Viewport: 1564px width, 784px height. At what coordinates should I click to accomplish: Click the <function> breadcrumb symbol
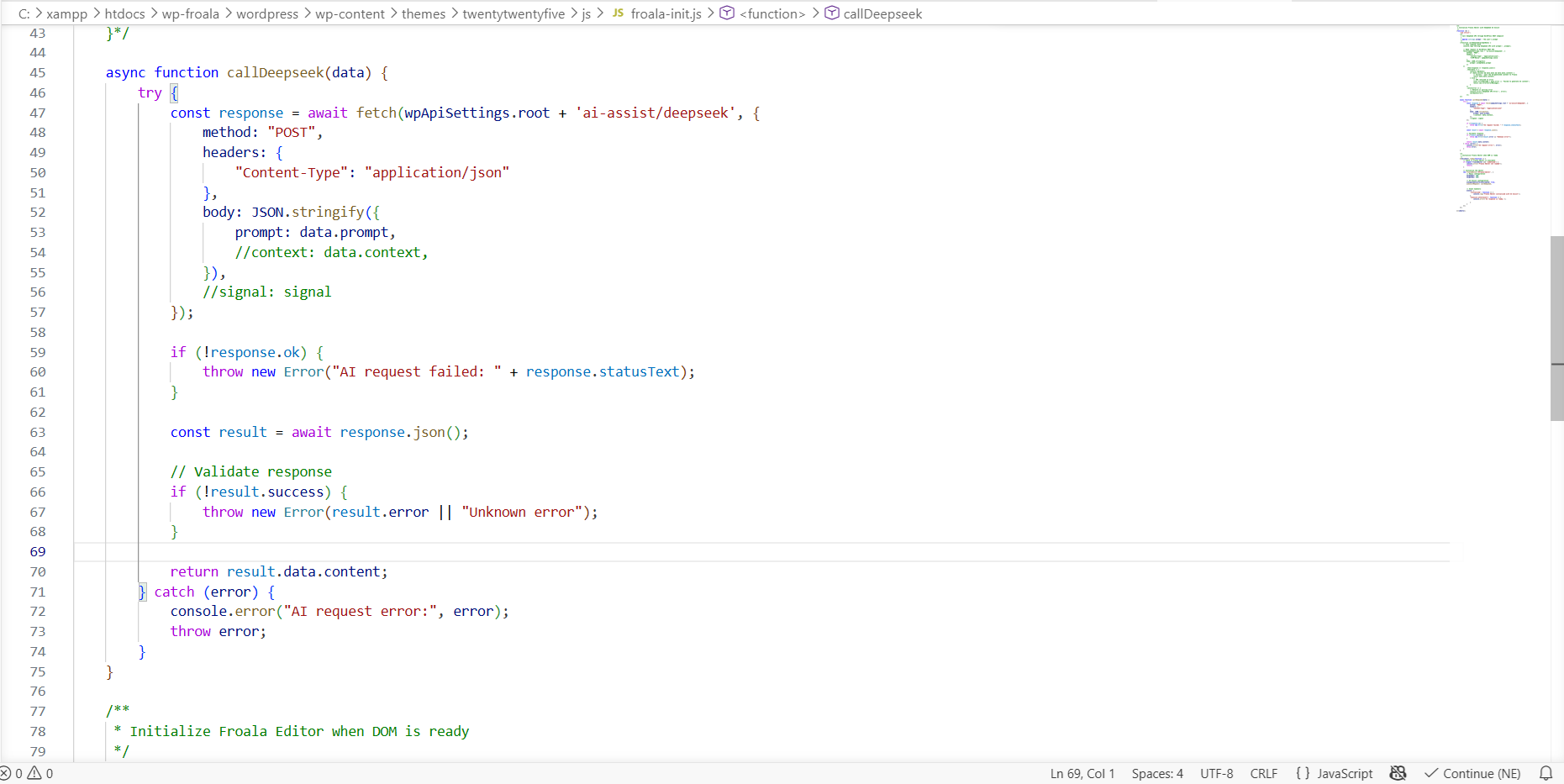[x=772, y=13]
